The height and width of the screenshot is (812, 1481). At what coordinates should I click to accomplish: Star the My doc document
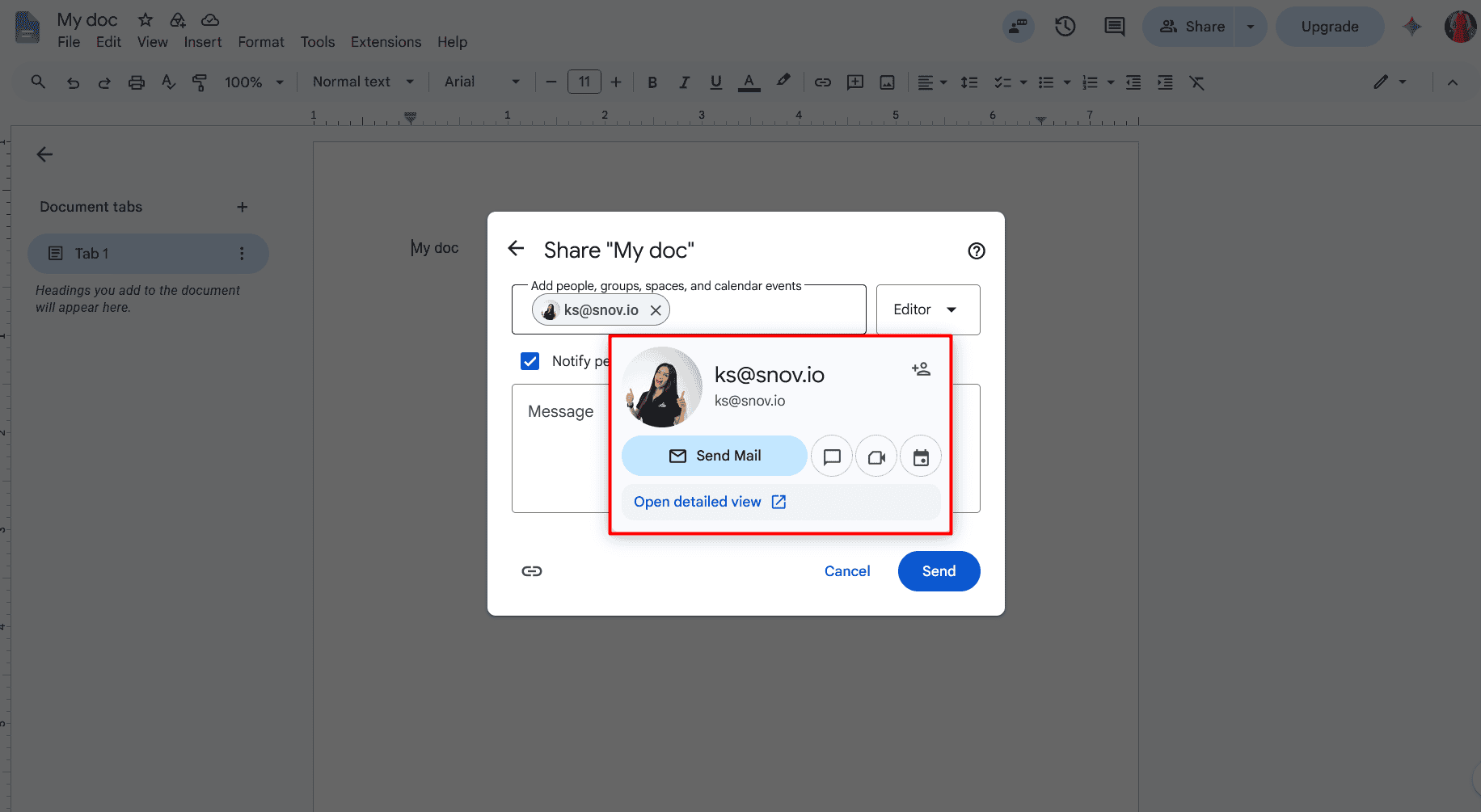pos(146,19)
